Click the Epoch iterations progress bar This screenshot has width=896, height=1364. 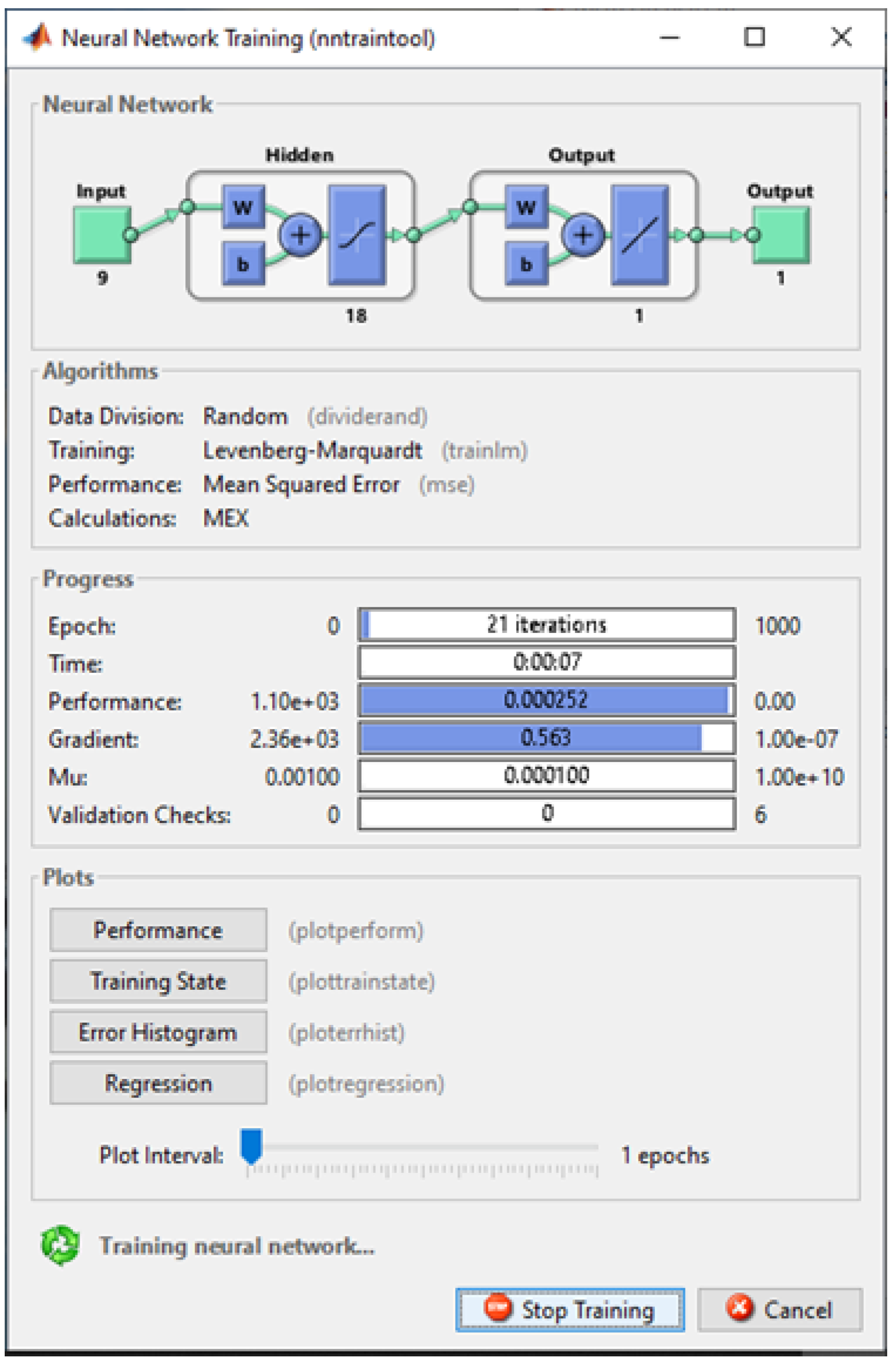click(547, 625)
